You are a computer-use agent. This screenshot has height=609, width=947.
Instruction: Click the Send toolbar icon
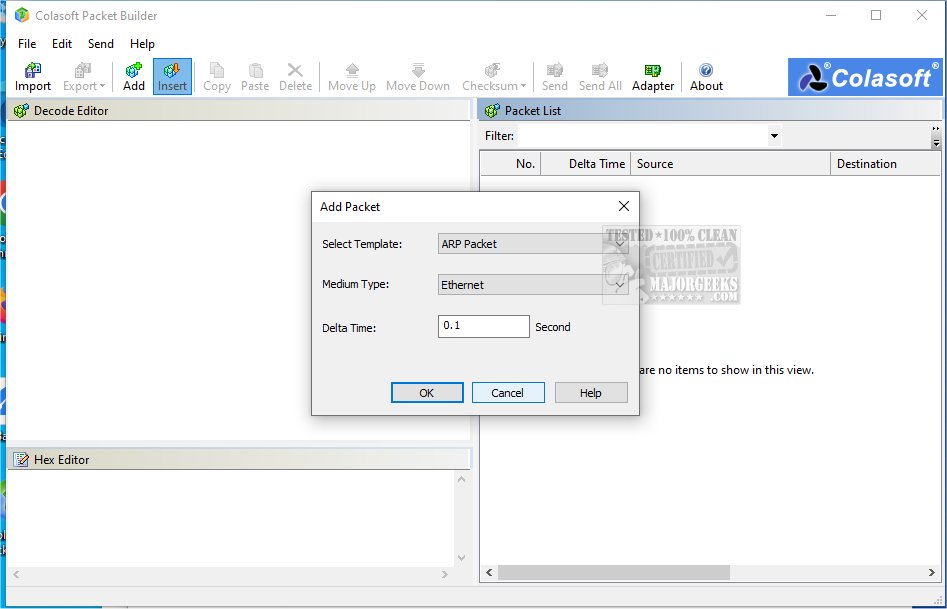click(554, 74)
